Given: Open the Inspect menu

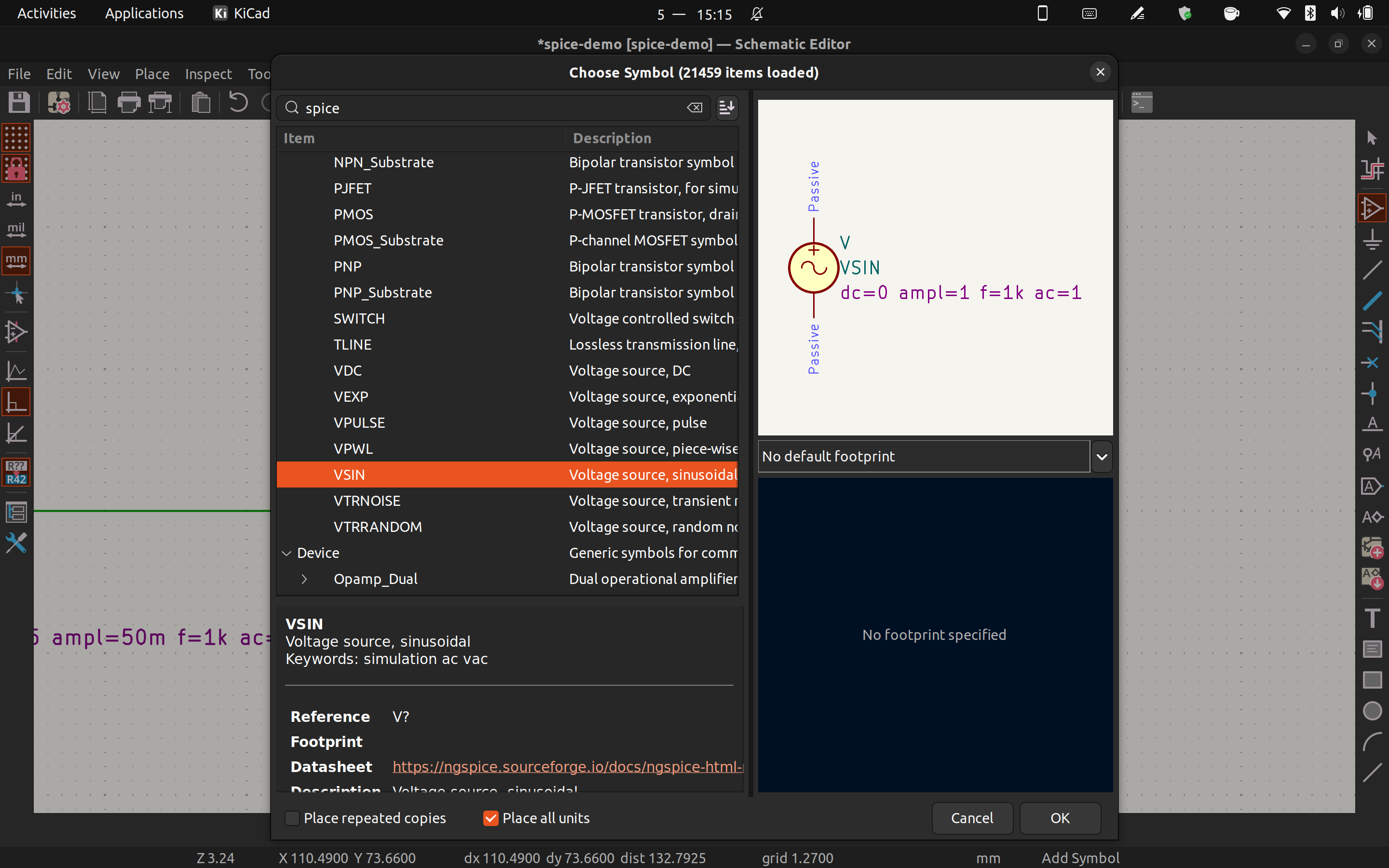Looking at the screenshot, I should [208, 74].
